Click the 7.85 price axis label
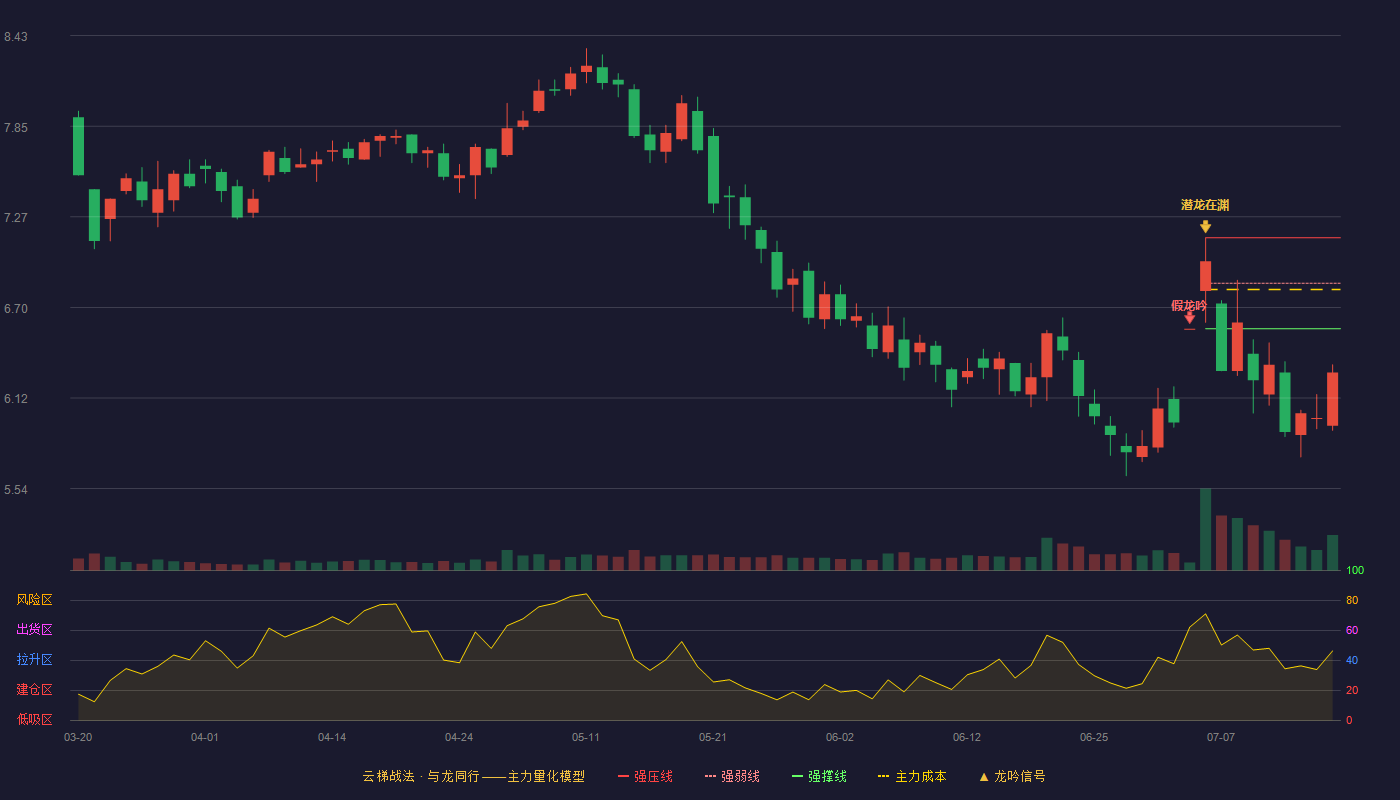The height and width of the screenshot is (800, 1400). pyautogui.click(x=15, y=128)
